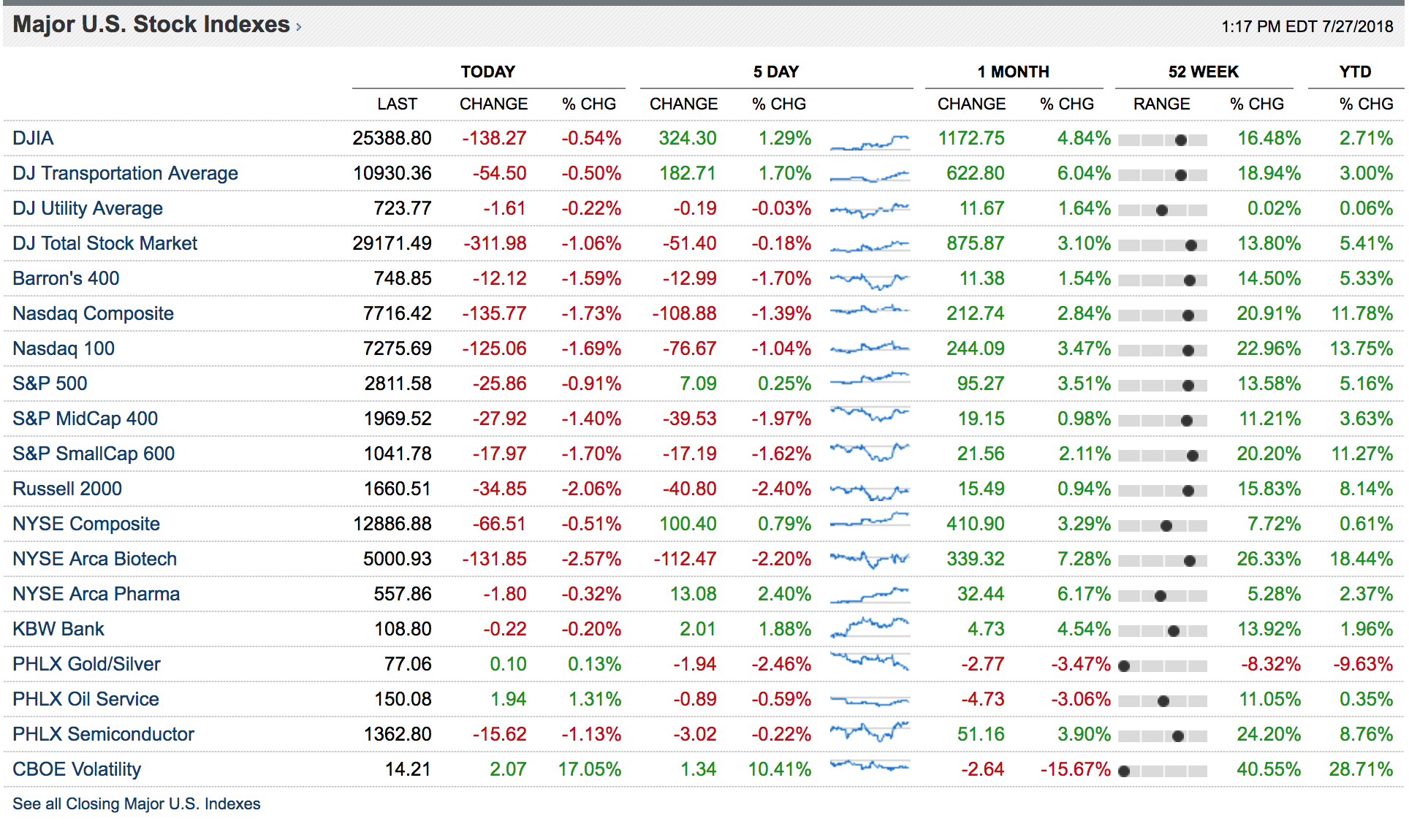Click NYSE Arca Biotech YTD 18.44%

coord(1361,559)
